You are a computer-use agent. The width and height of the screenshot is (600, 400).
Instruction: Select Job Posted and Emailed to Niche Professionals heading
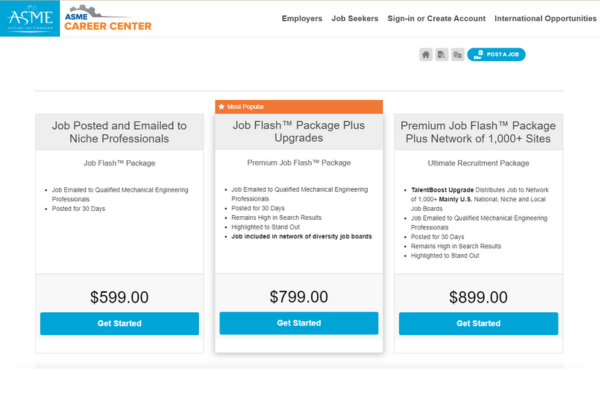(x=119, y=132)
